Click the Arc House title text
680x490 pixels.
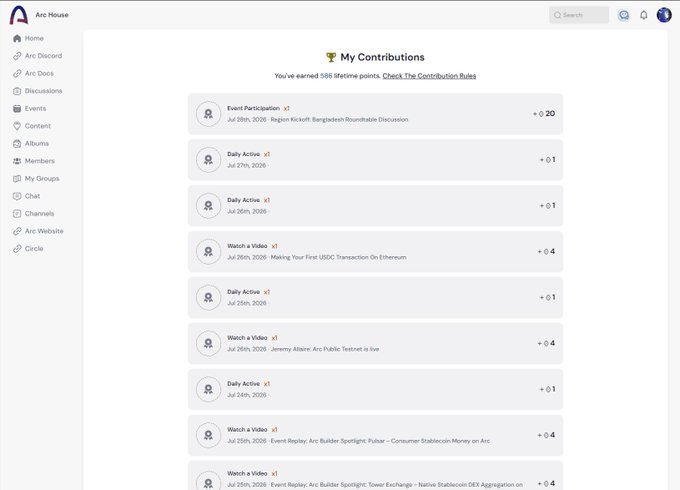[52, 15]
